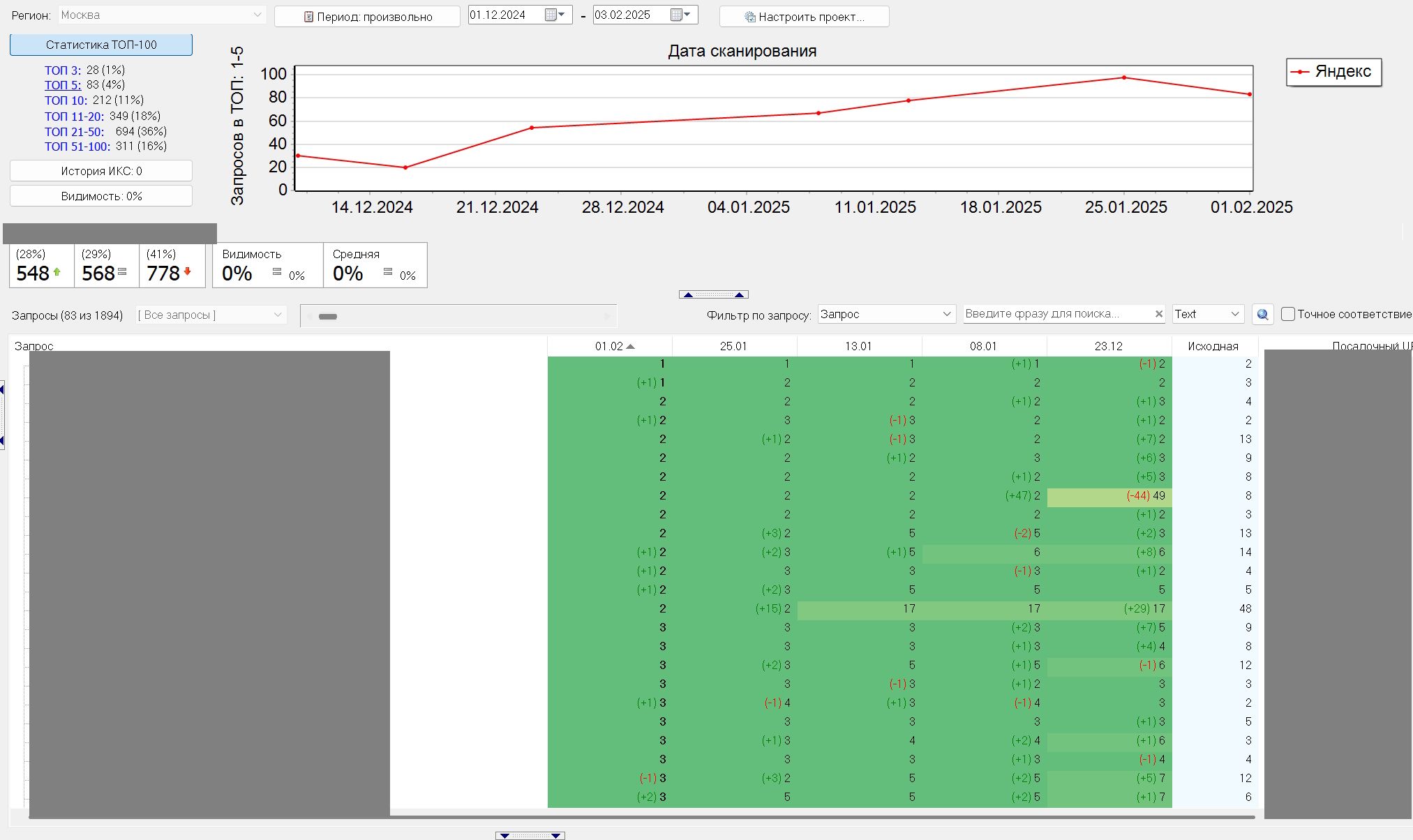Viewport: 1413px width, 840px height.
Task: Toggle Яндекс series in chart legend
Action: tap(1333, 72)
